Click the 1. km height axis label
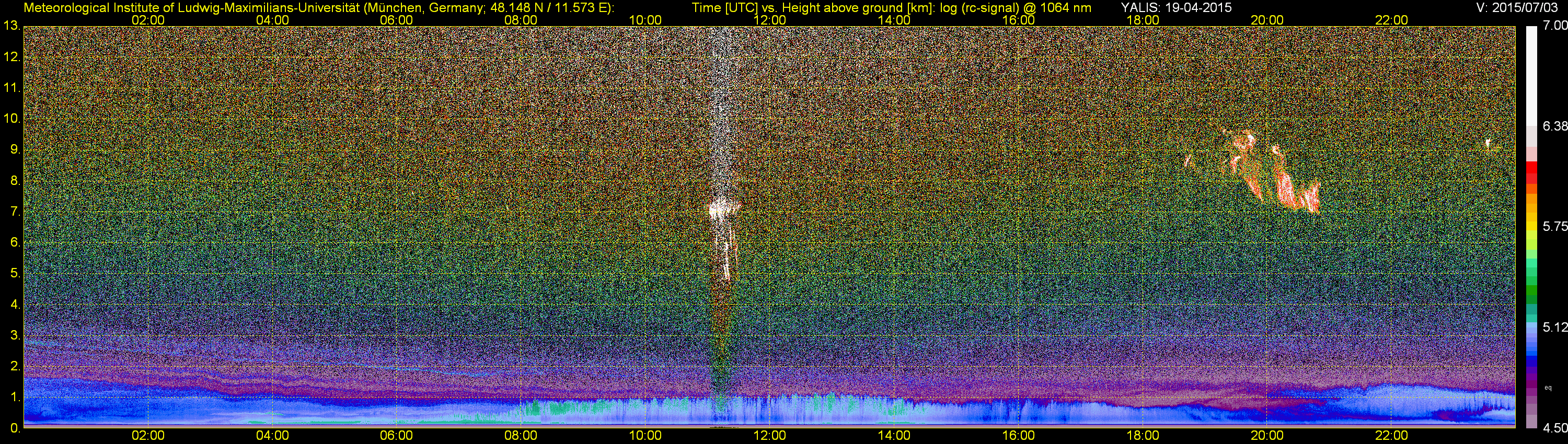This screenshot has height=444, width=1568. point(15,397)
